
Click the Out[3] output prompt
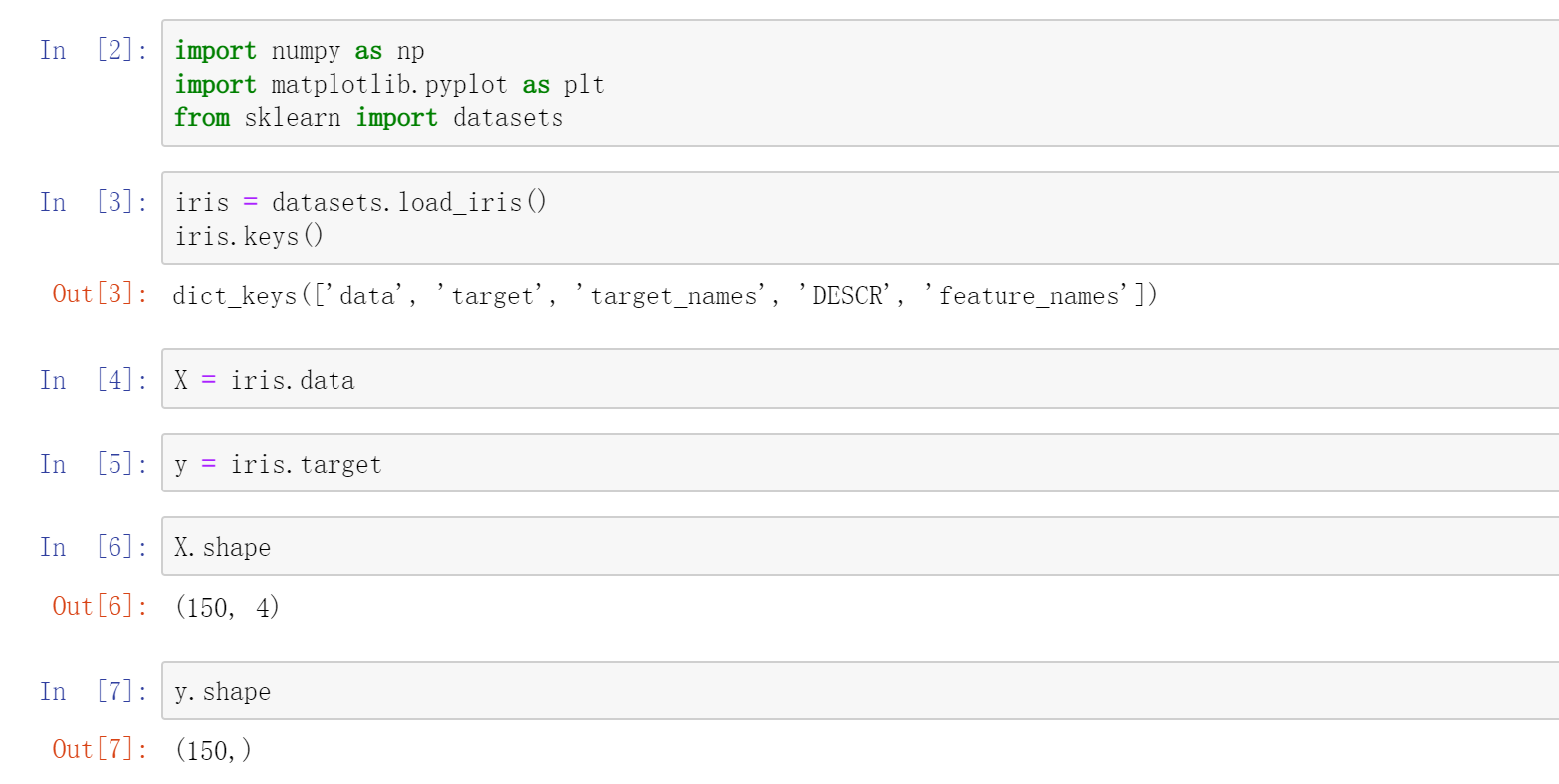point(100,294)
